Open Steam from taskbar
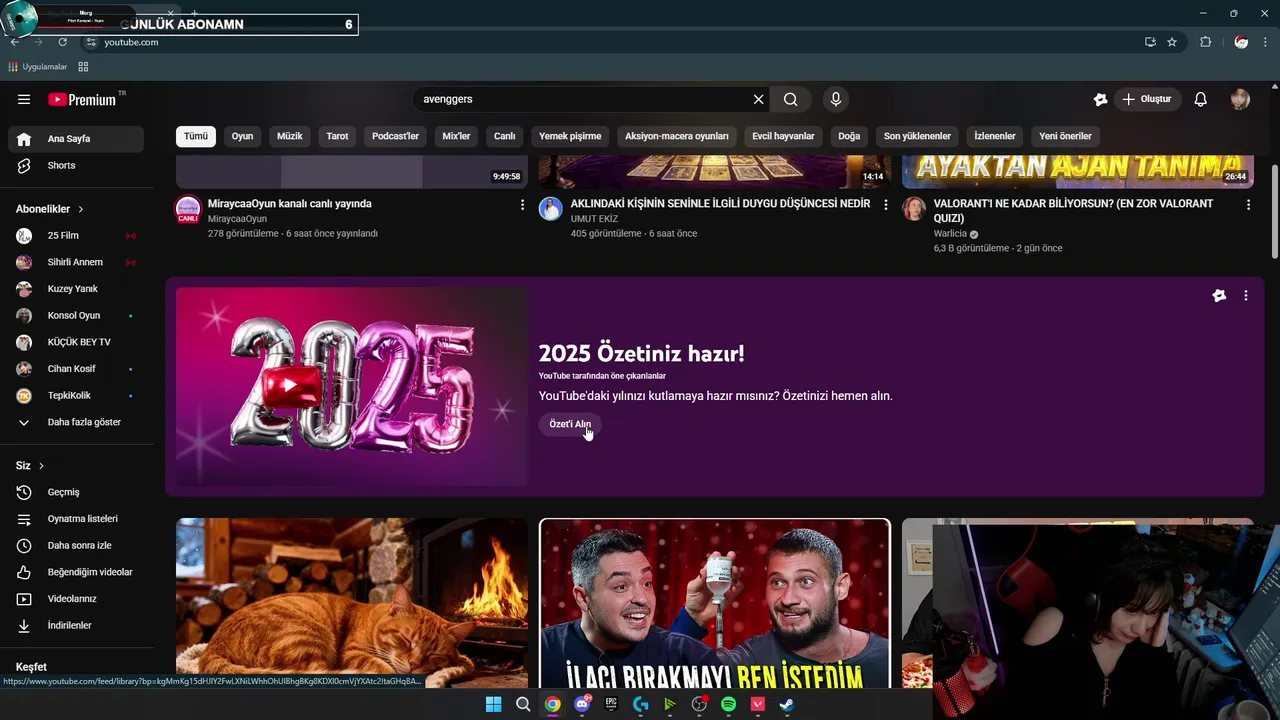The height and width of the screenshot is (720, 1280). pyautogui.click(x=787, y=704)
